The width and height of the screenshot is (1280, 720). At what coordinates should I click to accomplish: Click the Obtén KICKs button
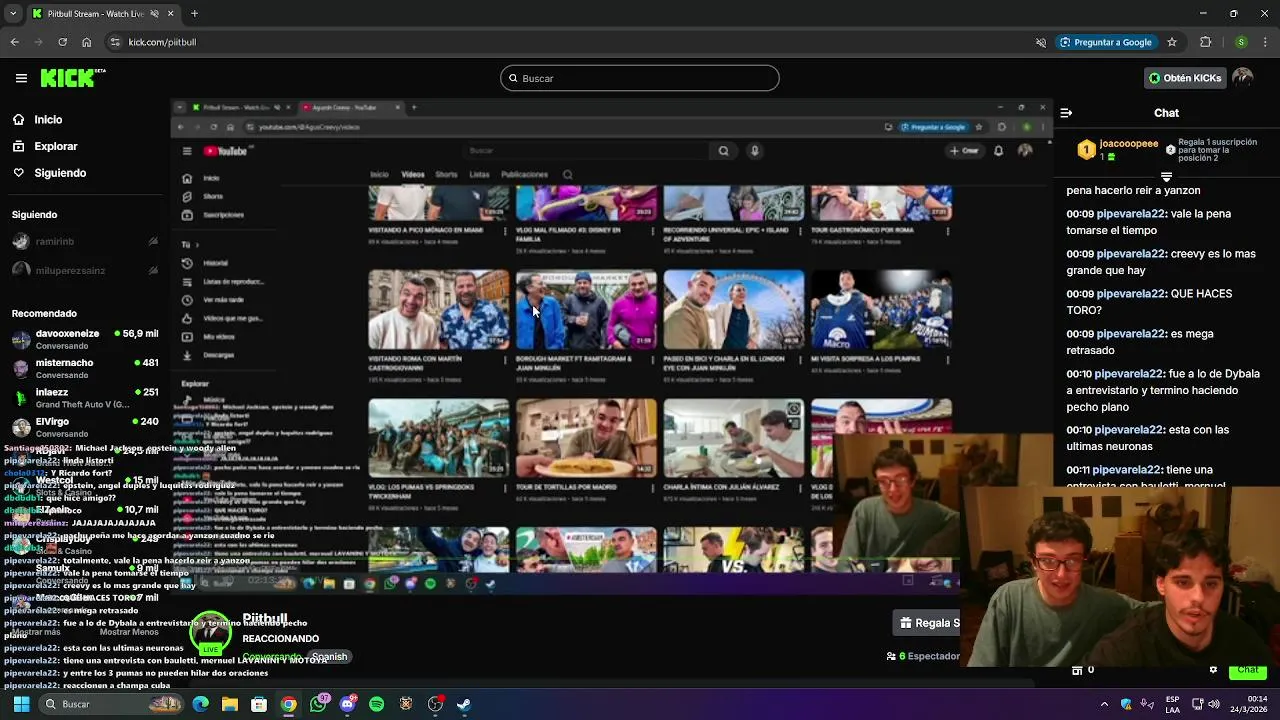[x=1185, y=78]
